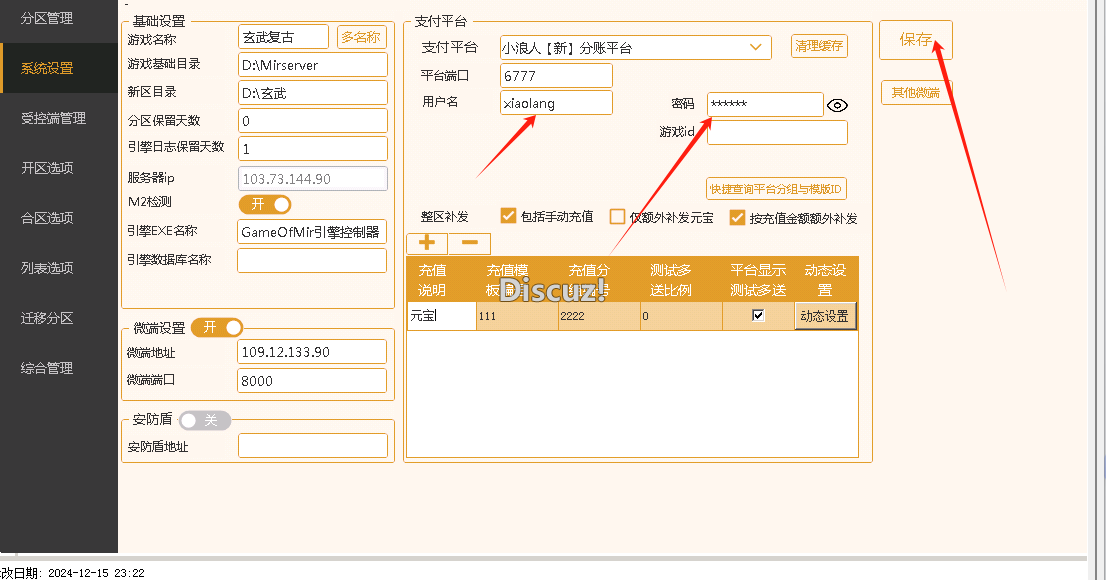Turn off the M2检测 switch
This screenshot has width=1106, height=580.
pyautogui.click(x=265, y=203)
